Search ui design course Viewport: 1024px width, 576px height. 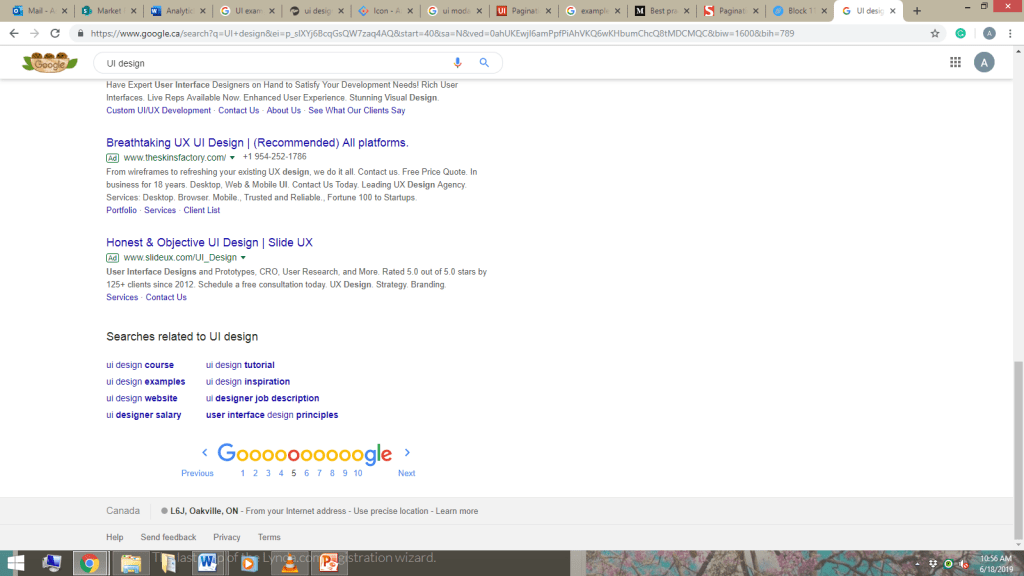click(140, 365)
